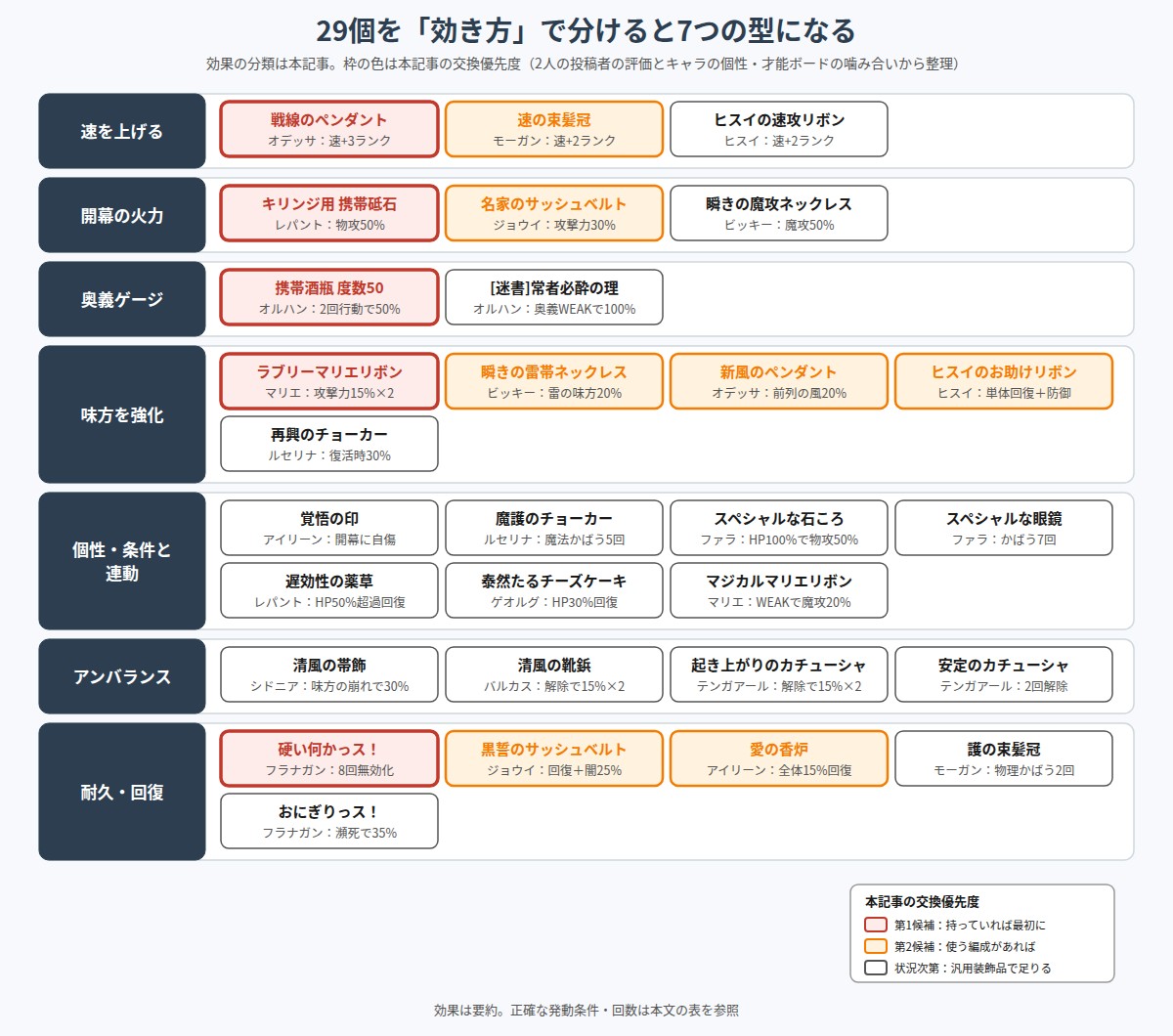Select 携帯酒瓶 度数50 card
This screenshot has height=1036, width=1173.
[x=329, y=297]
